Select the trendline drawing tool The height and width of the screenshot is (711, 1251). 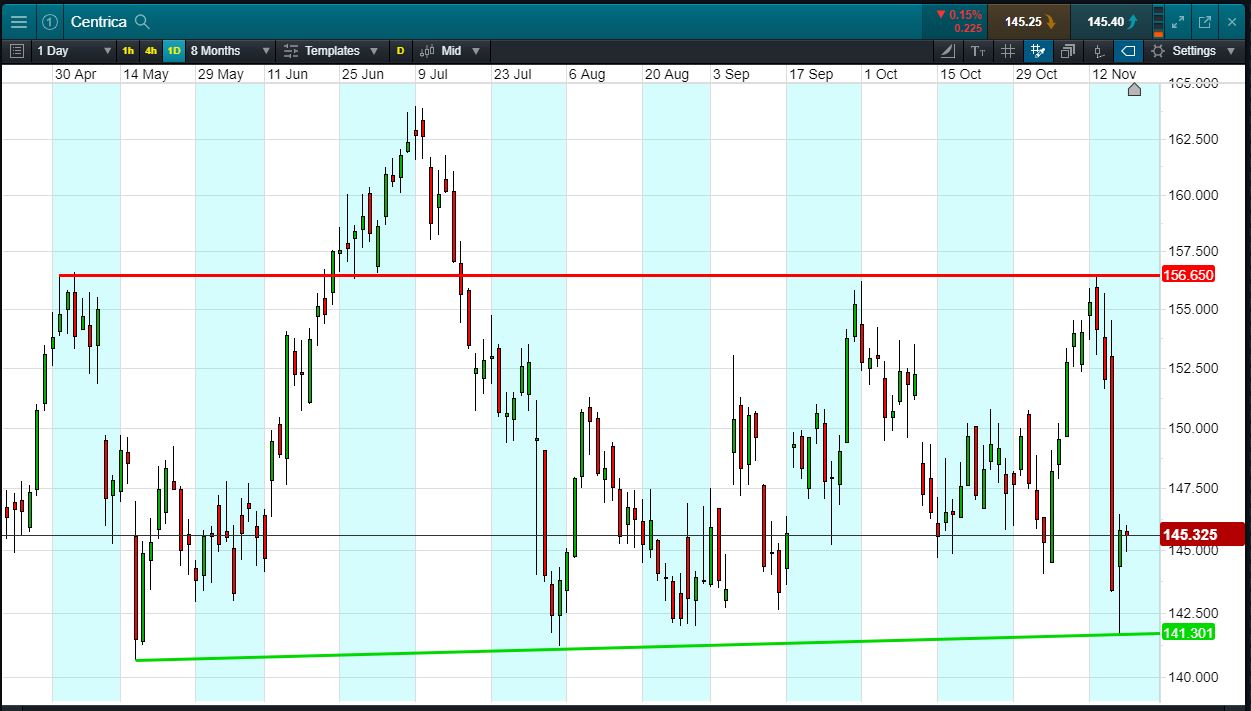pos(948,50)
